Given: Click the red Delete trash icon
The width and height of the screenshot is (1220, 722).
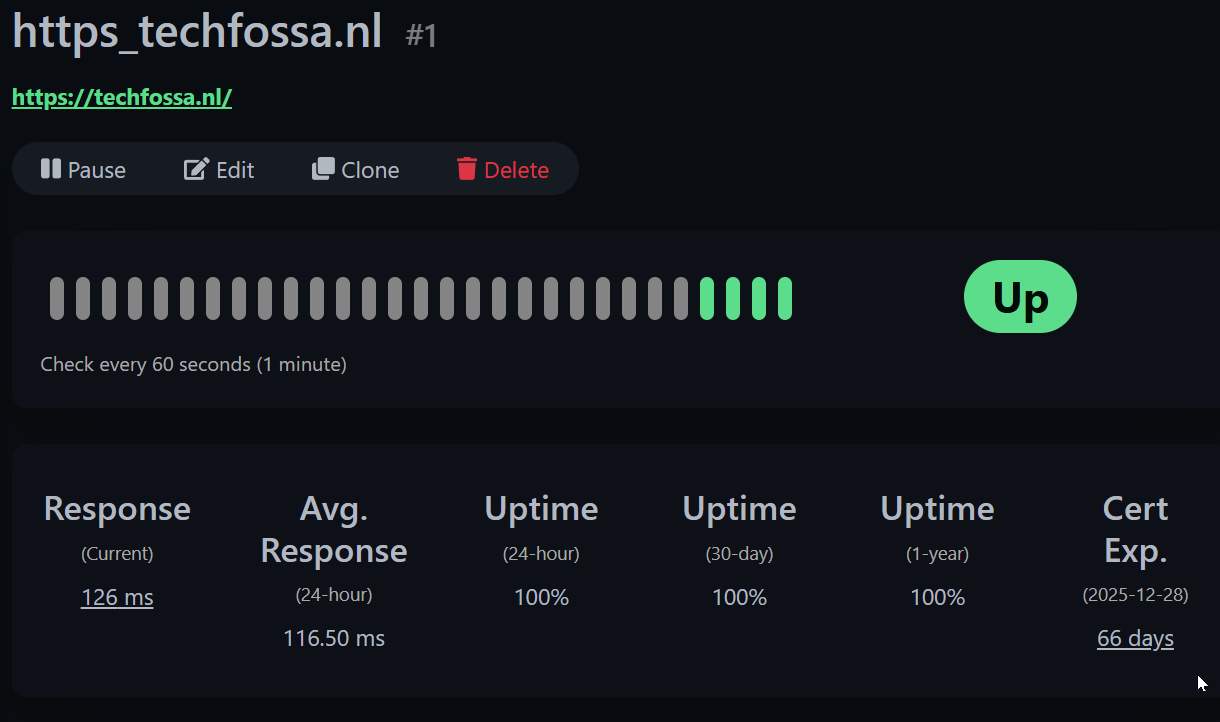Looking at the screenshot, I should (467, 169).
